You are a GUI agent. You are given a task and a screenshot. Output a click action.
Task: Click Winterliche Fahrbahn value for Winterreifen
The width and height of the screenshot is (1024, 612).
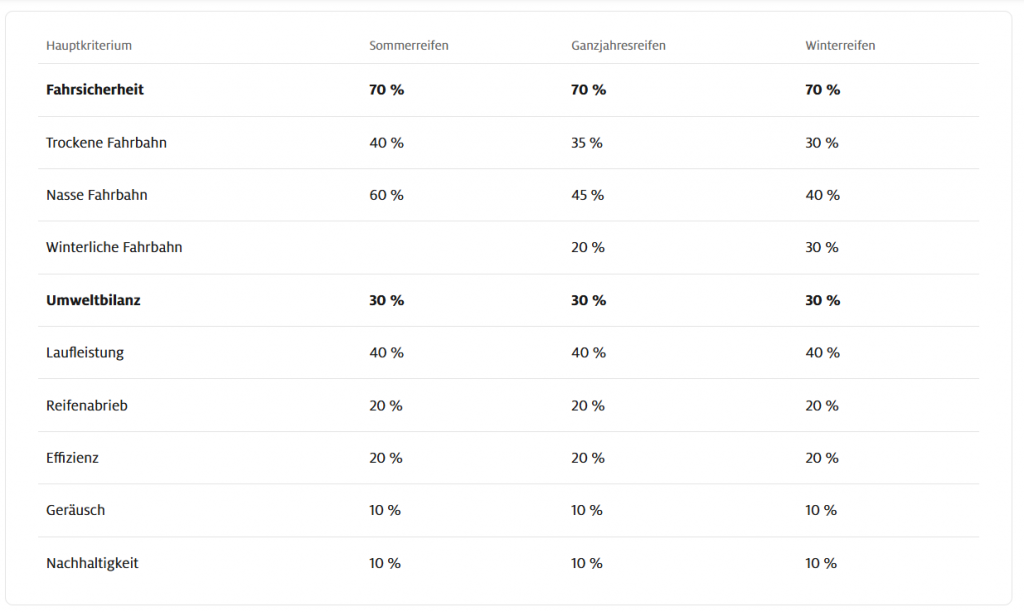pos(822,247)
